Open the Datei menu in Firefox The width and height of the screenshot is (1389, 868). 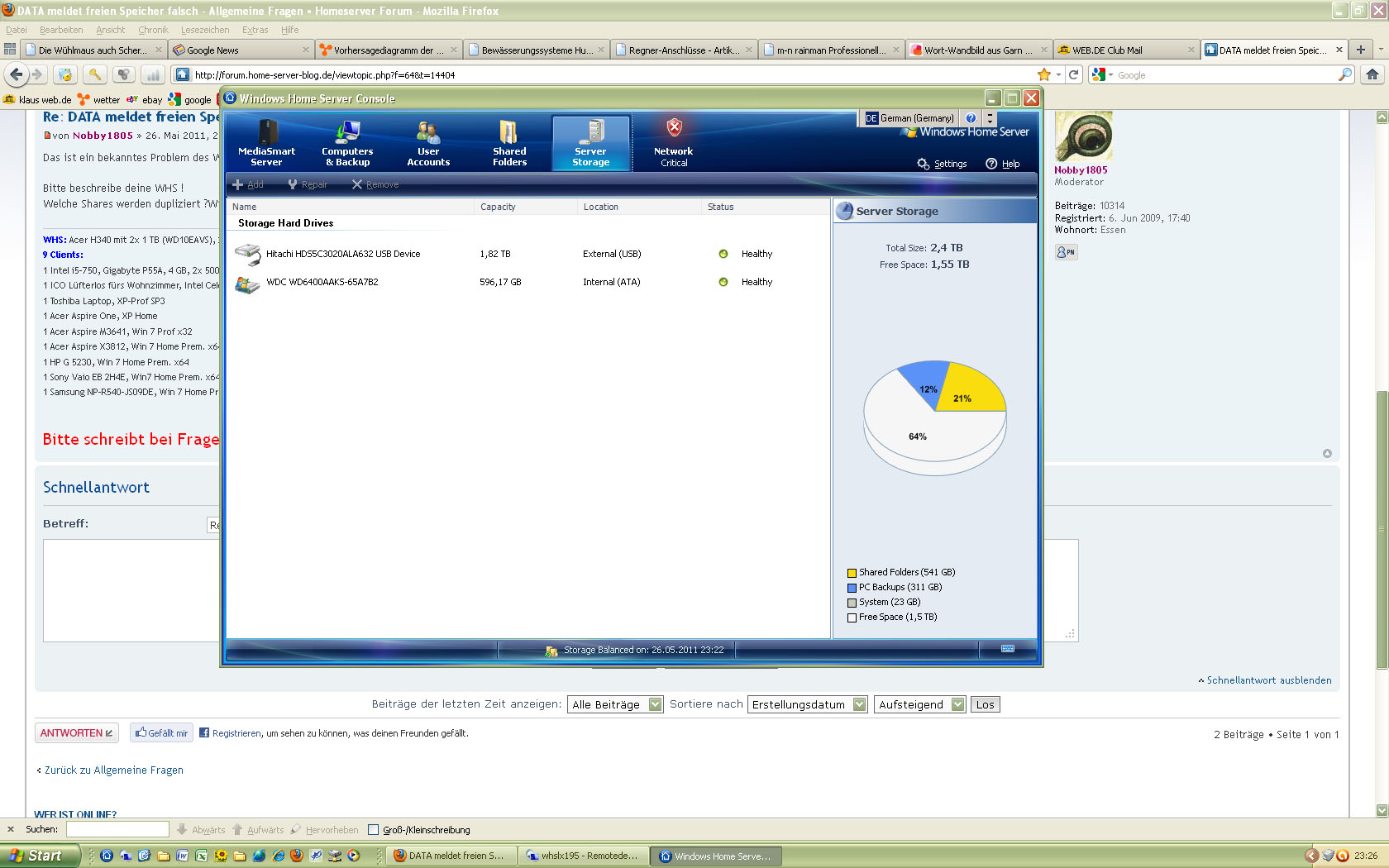click(x=17, y=30)
